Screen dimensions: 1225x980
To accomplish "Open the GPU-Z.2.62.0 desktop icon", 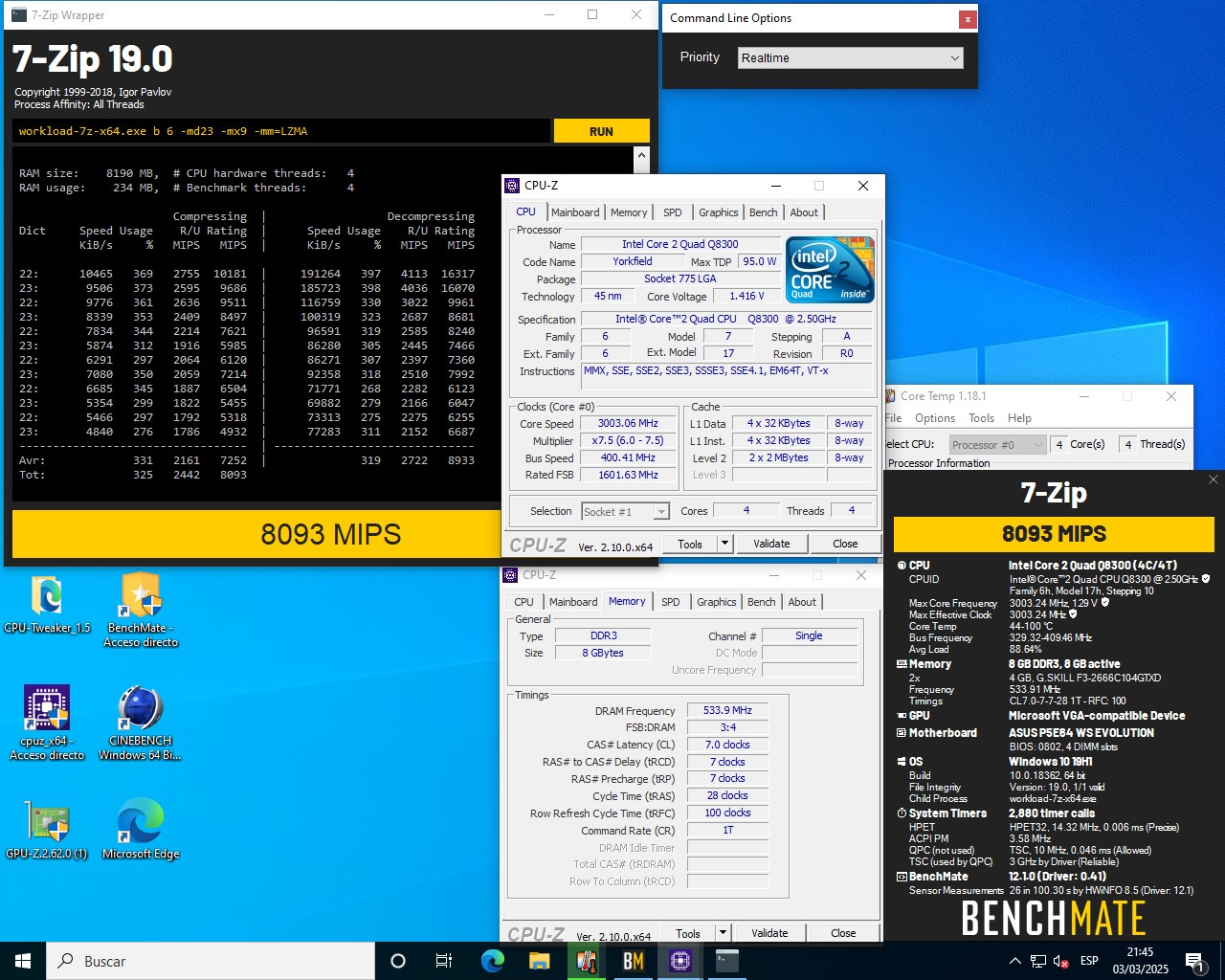I will pos(47,829).
